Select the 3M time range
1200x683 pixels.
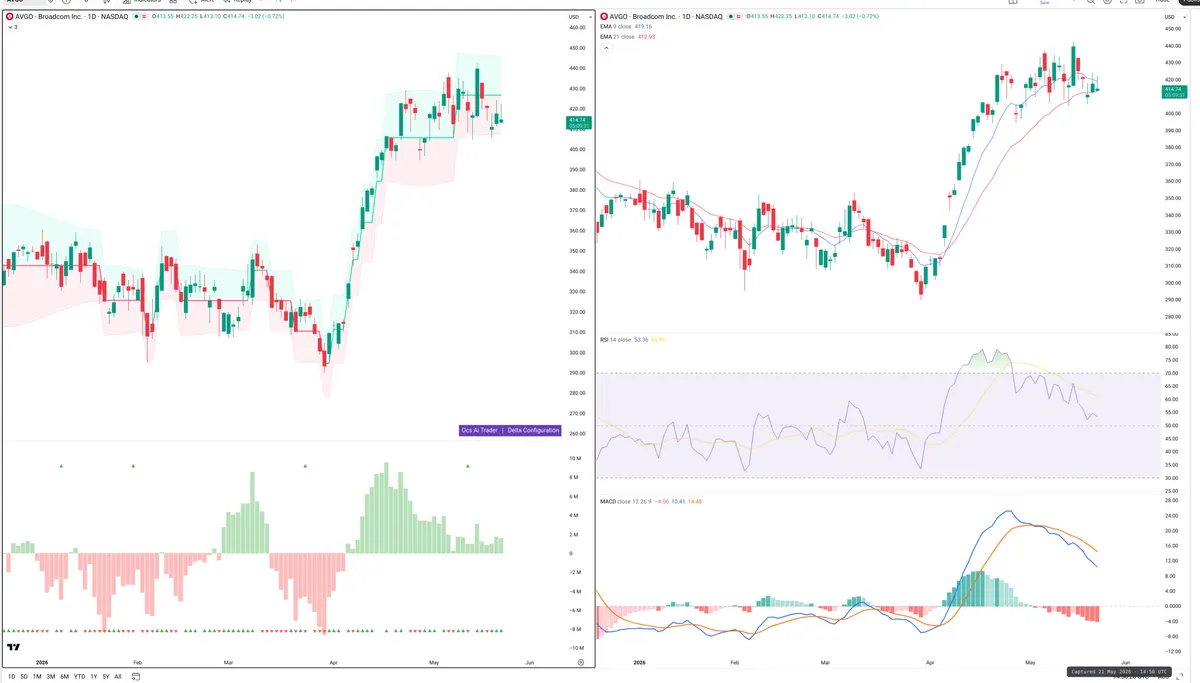(51, 677)
